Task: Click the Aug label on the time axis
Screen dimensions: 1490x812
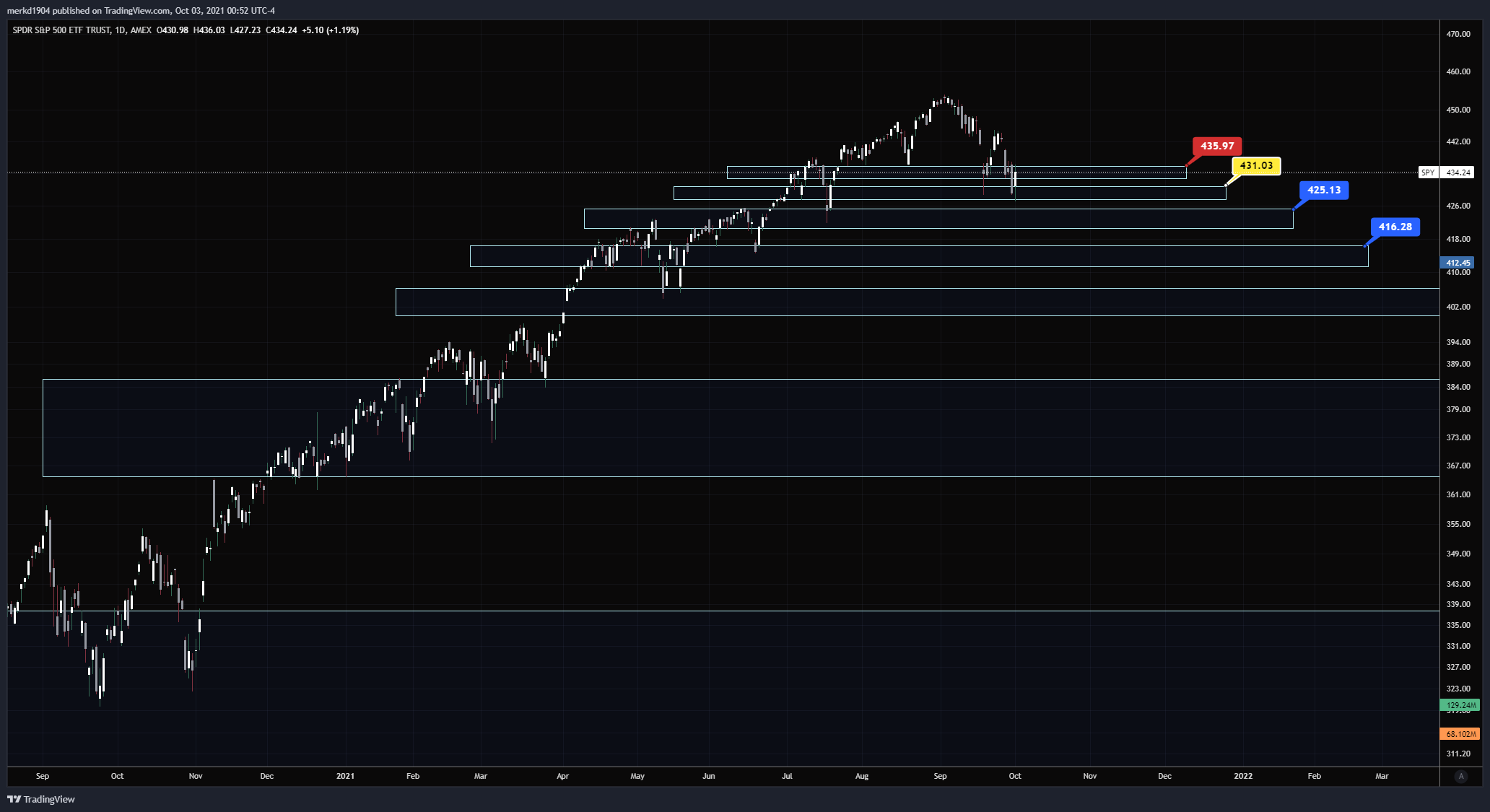Action: [x=862, y=776]
